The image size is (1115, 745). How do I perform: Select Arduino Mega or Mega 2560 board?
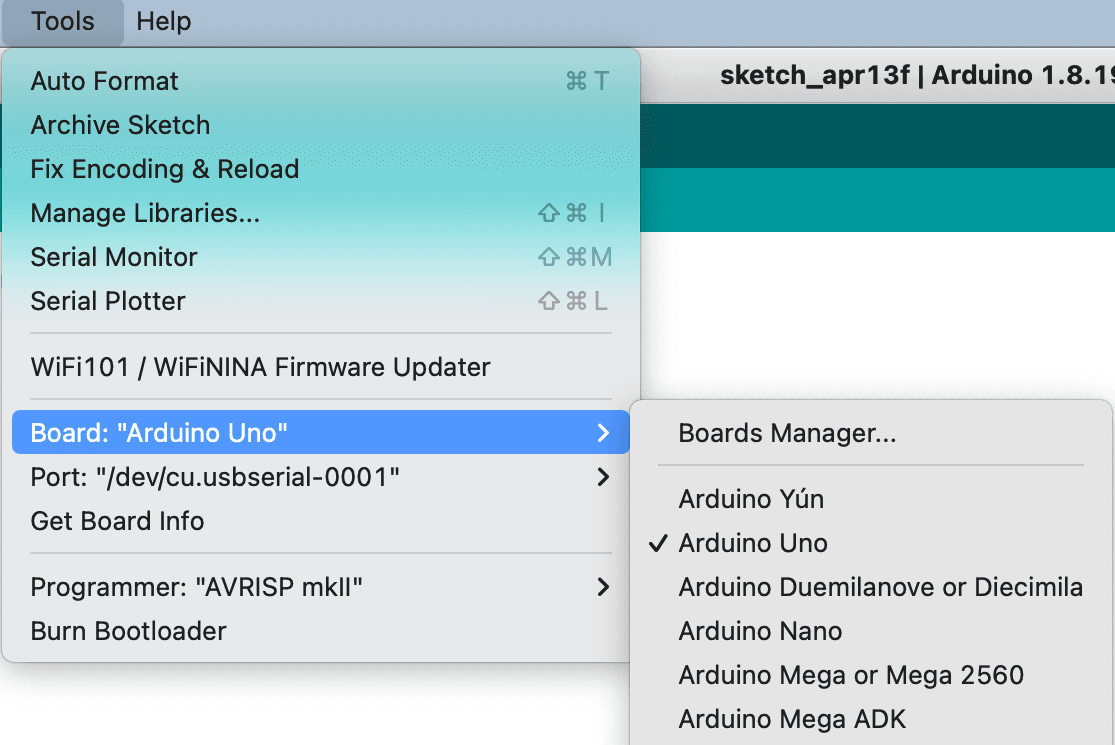870,675
